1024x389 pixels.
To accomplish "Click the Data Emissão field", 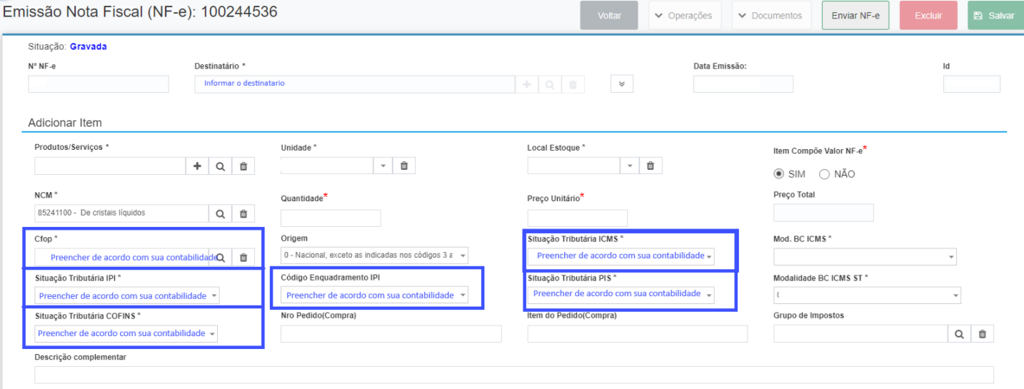I will [743, 84].
